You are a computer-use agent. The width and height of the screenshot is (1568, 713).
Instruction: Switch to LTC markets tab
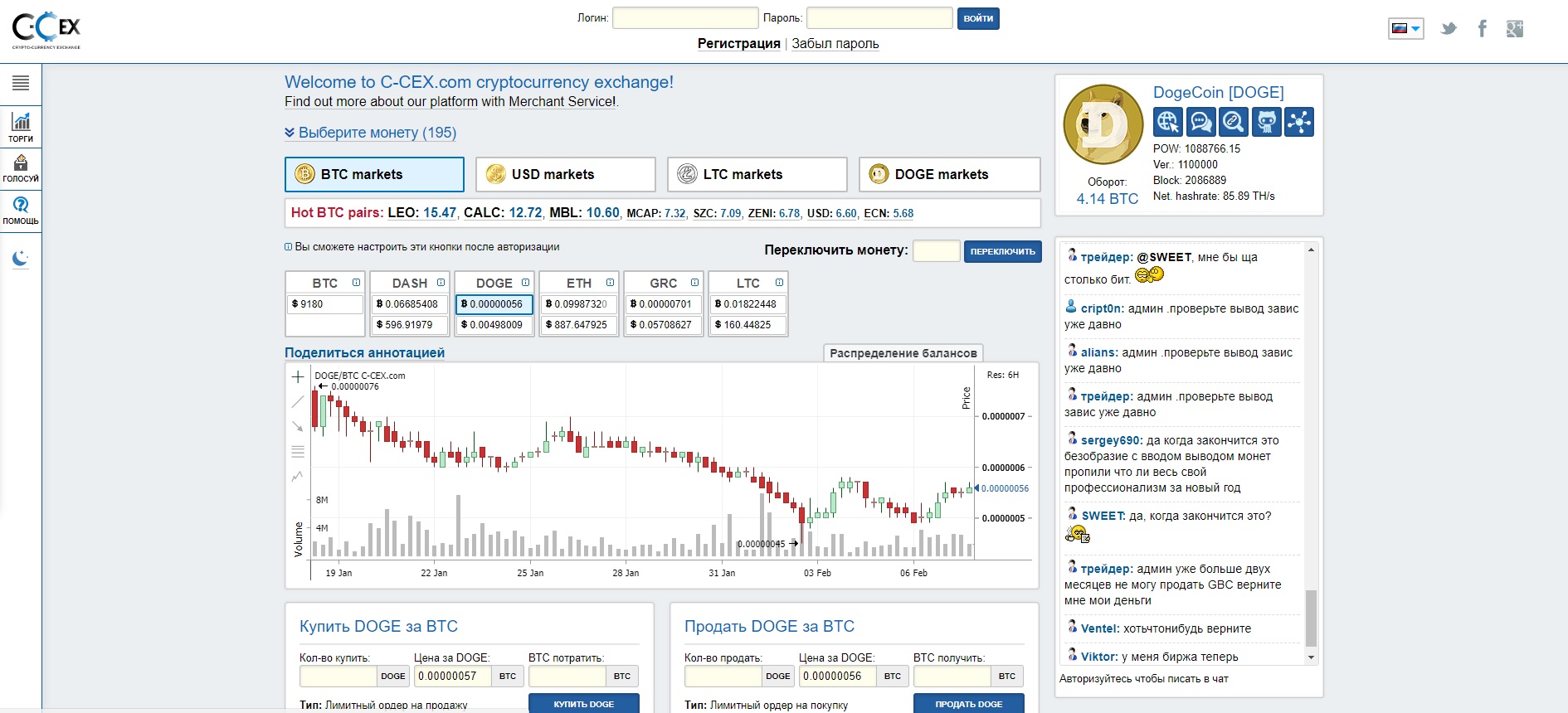click(x=757, y=174)
